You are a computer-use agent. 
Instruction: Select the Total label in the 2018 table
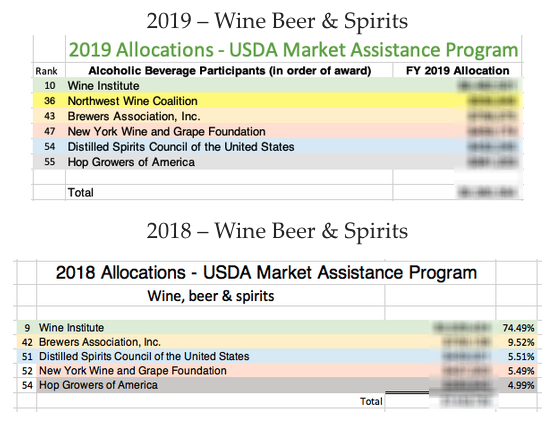[x=371, y=401]
